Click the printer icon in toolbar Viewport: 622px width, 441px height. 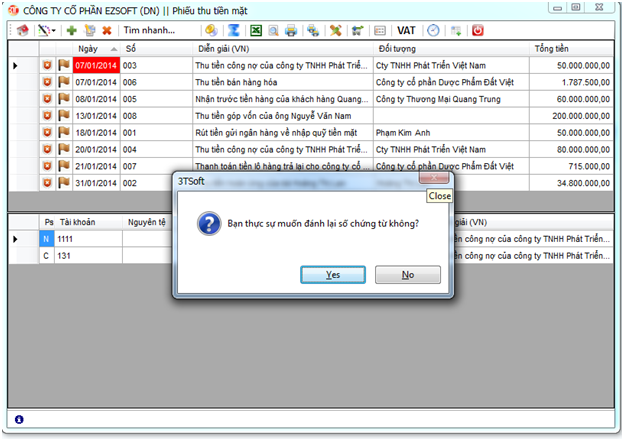tap(291, 31)
